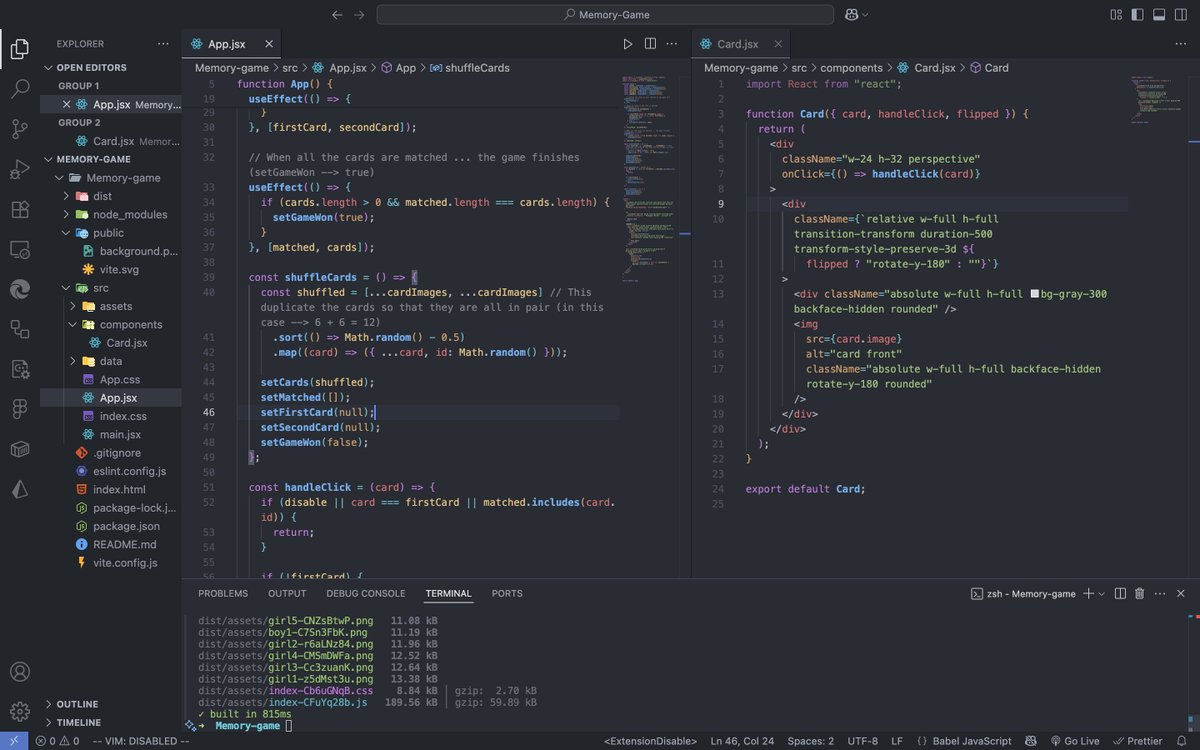The width and height of the screenshot is (1200, 750).
Task: Create a new terminal with plus icon
Action: pos(1089,593)
